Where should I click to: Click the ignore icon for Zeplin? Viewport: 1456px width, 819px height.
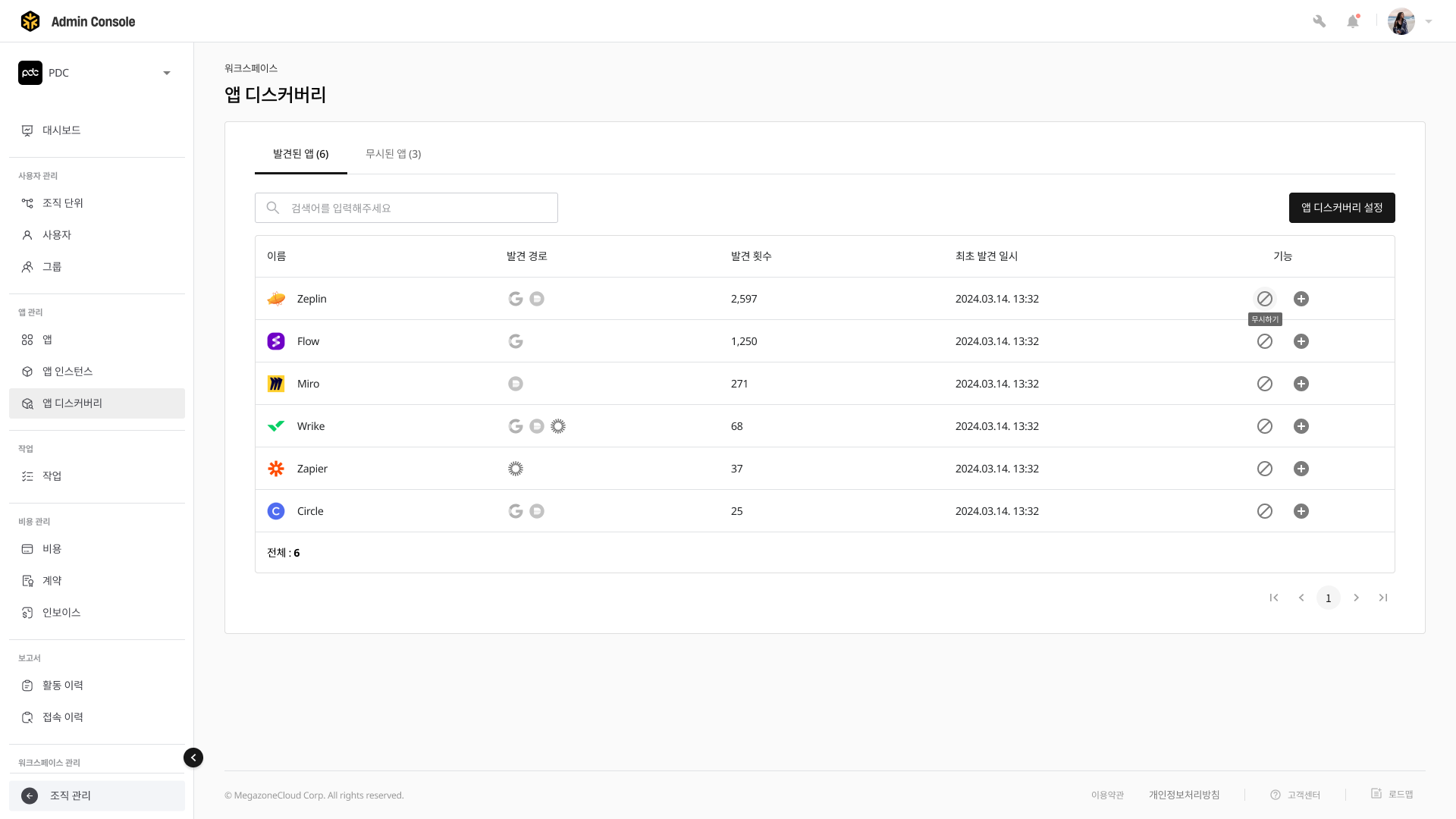(x=1264, y=299)
